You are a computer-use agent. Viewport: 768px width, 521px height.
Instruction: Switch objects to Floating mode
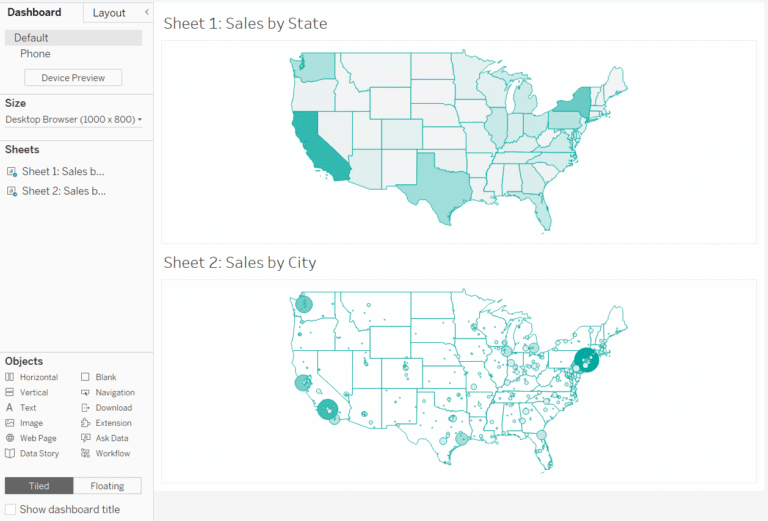click(107, 486)
